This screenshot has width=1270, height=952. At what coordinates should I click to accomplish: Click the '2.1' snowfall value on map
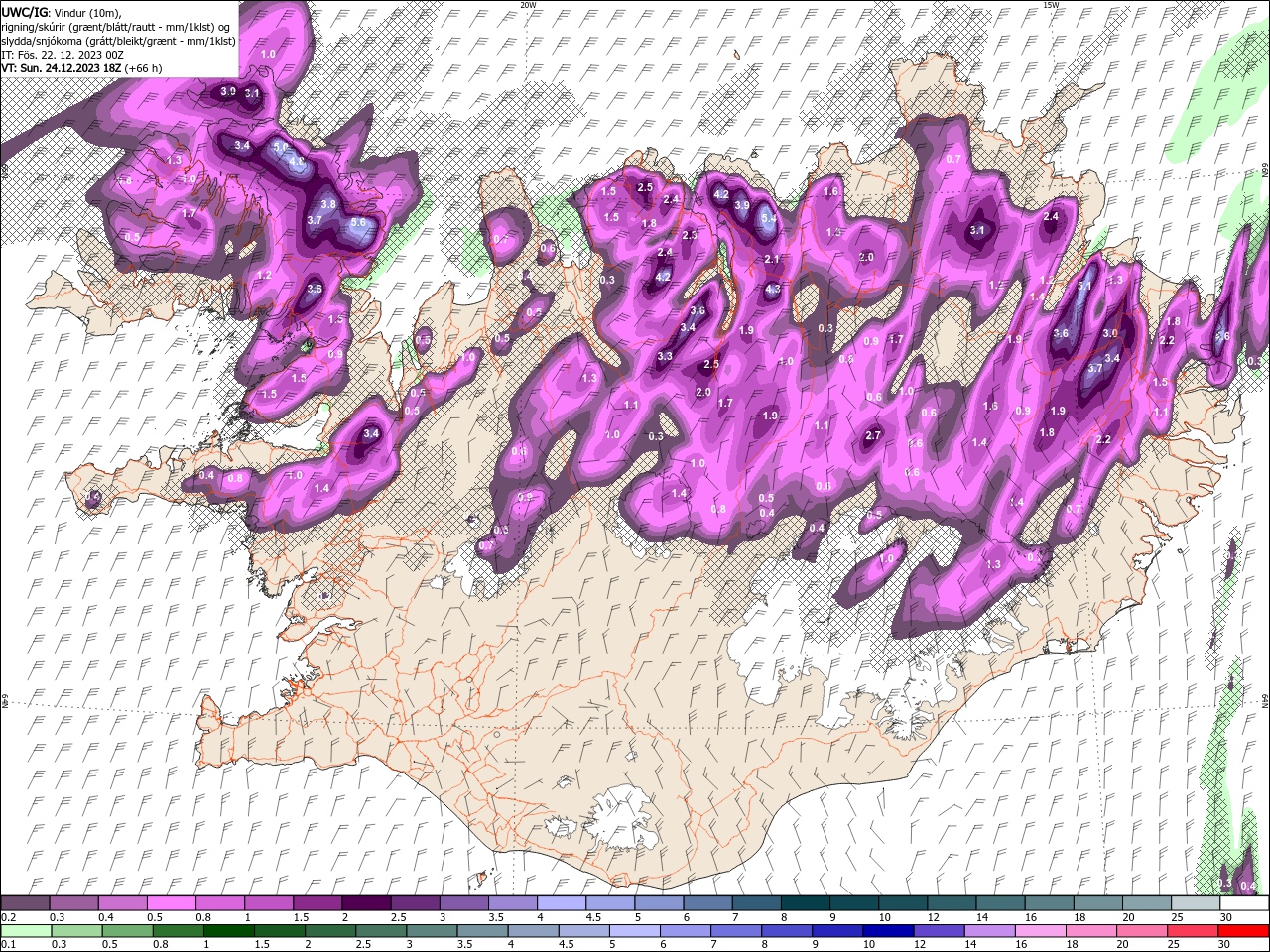(x=772, y=259)
